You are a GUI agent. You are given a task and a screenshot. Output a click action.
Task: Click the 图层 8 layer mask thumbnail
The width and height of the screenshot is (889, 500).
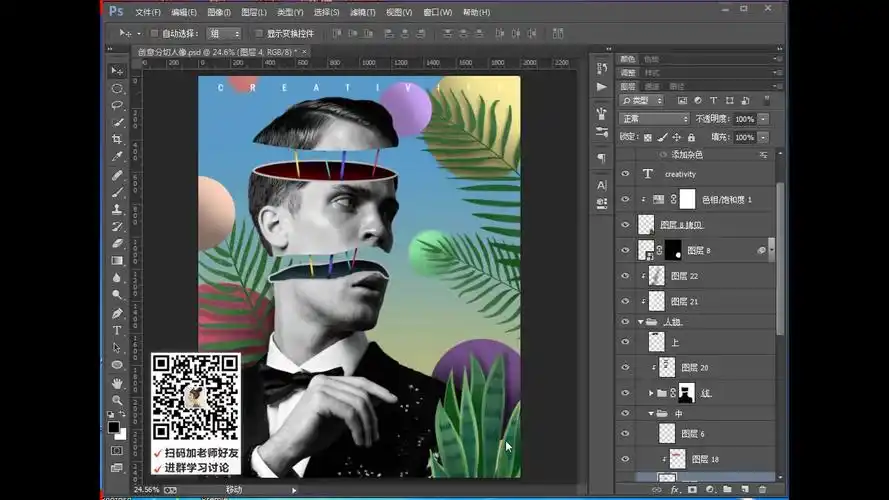coord(672,250)
